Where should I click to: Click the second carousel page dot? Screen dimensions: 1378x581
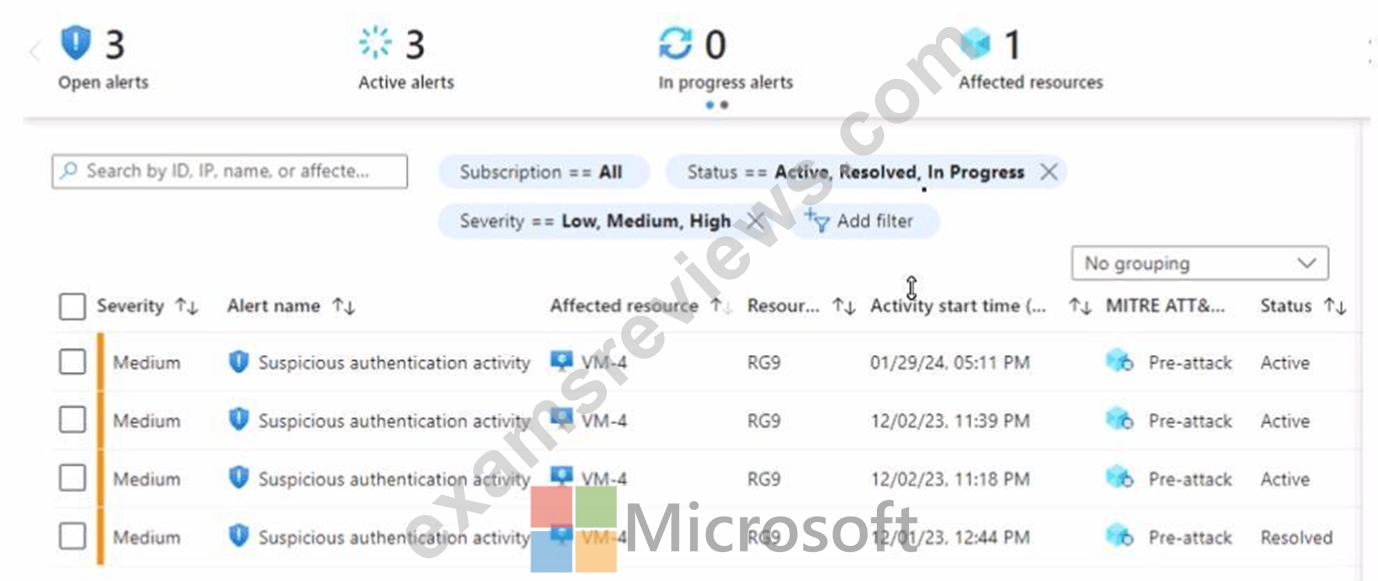pos(725,105)
